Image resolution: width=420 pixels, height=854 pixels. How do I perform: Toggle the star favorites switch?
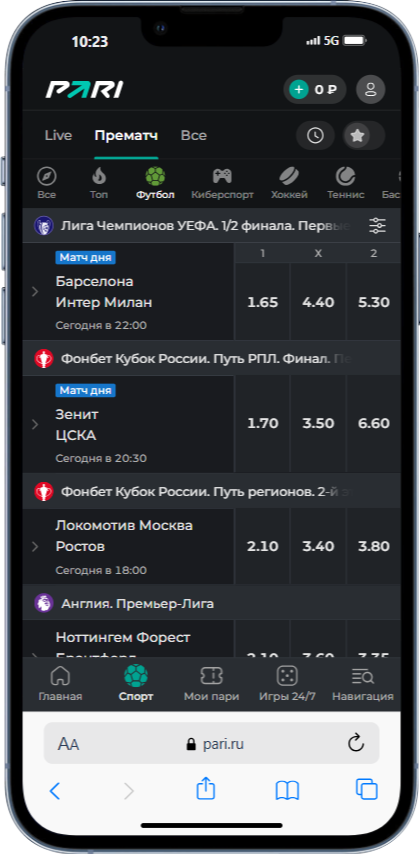tap(364, 136)
